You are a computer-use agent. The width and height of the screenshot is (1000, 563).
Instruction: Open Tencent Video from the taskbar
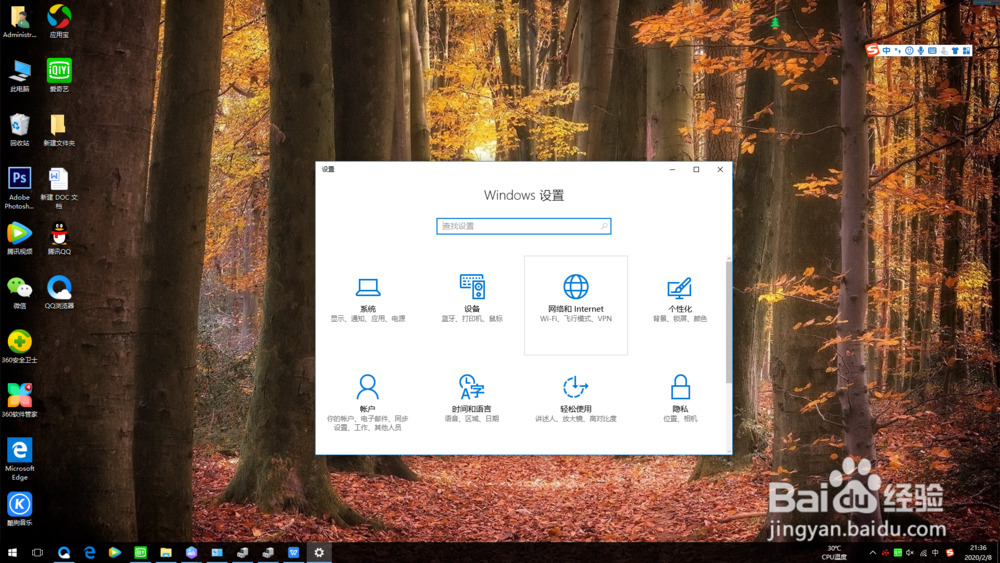click(x=115, y=553)
